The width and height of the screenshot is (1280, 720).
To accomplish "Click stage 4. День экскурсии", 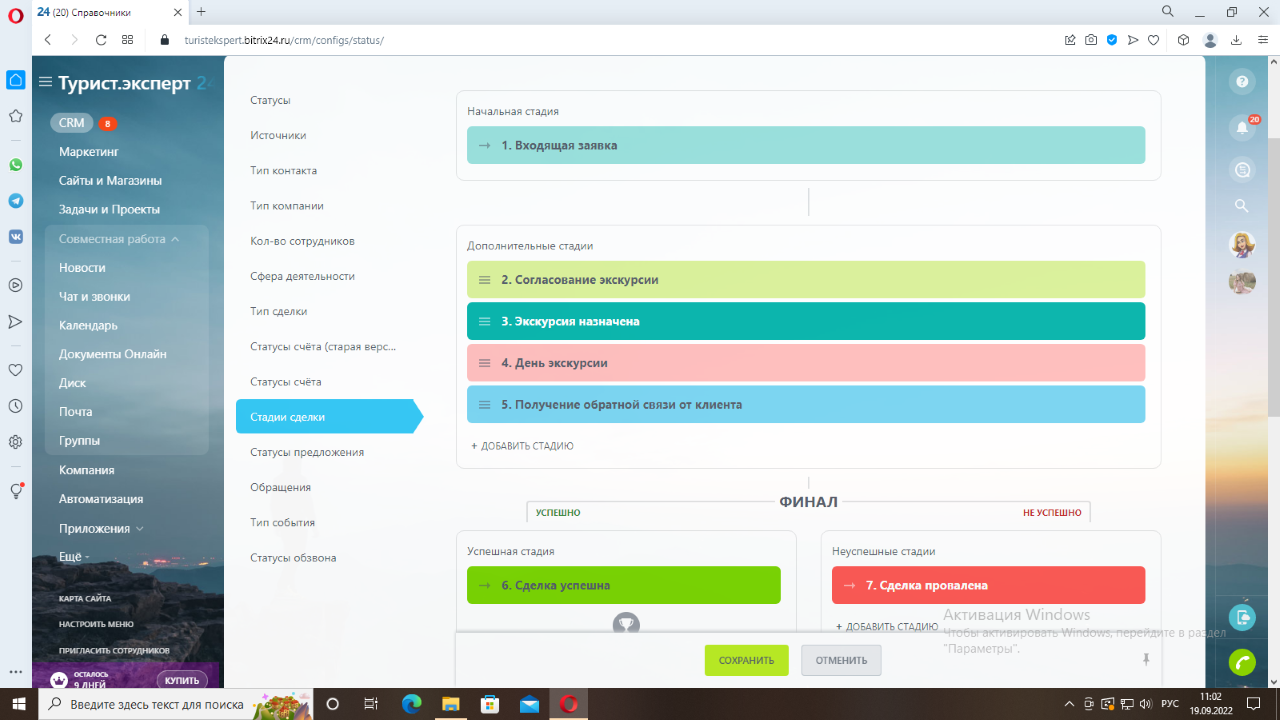I will pos(806,363).
